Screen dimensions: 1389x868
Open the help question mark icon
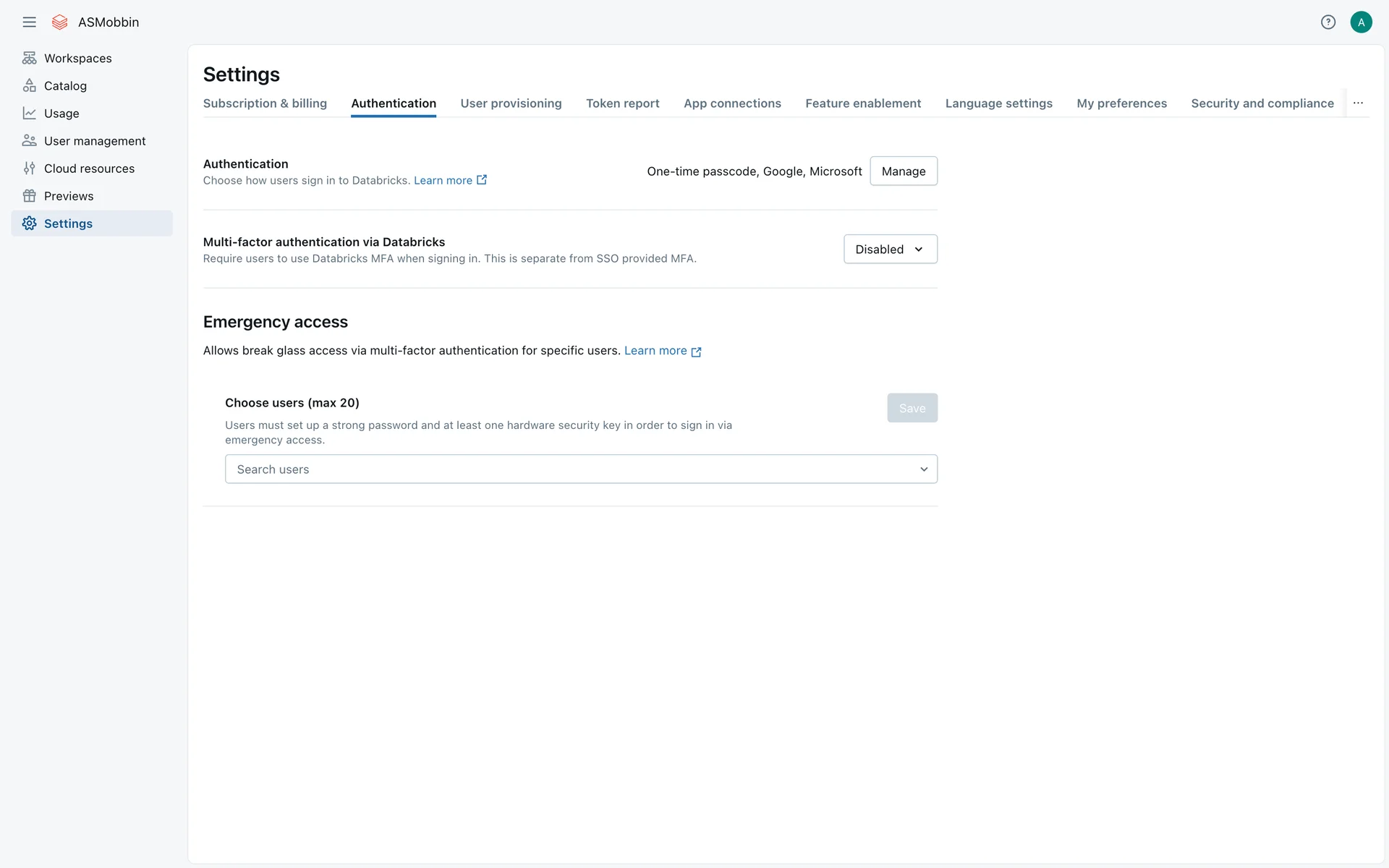(x=1328, y=22)
